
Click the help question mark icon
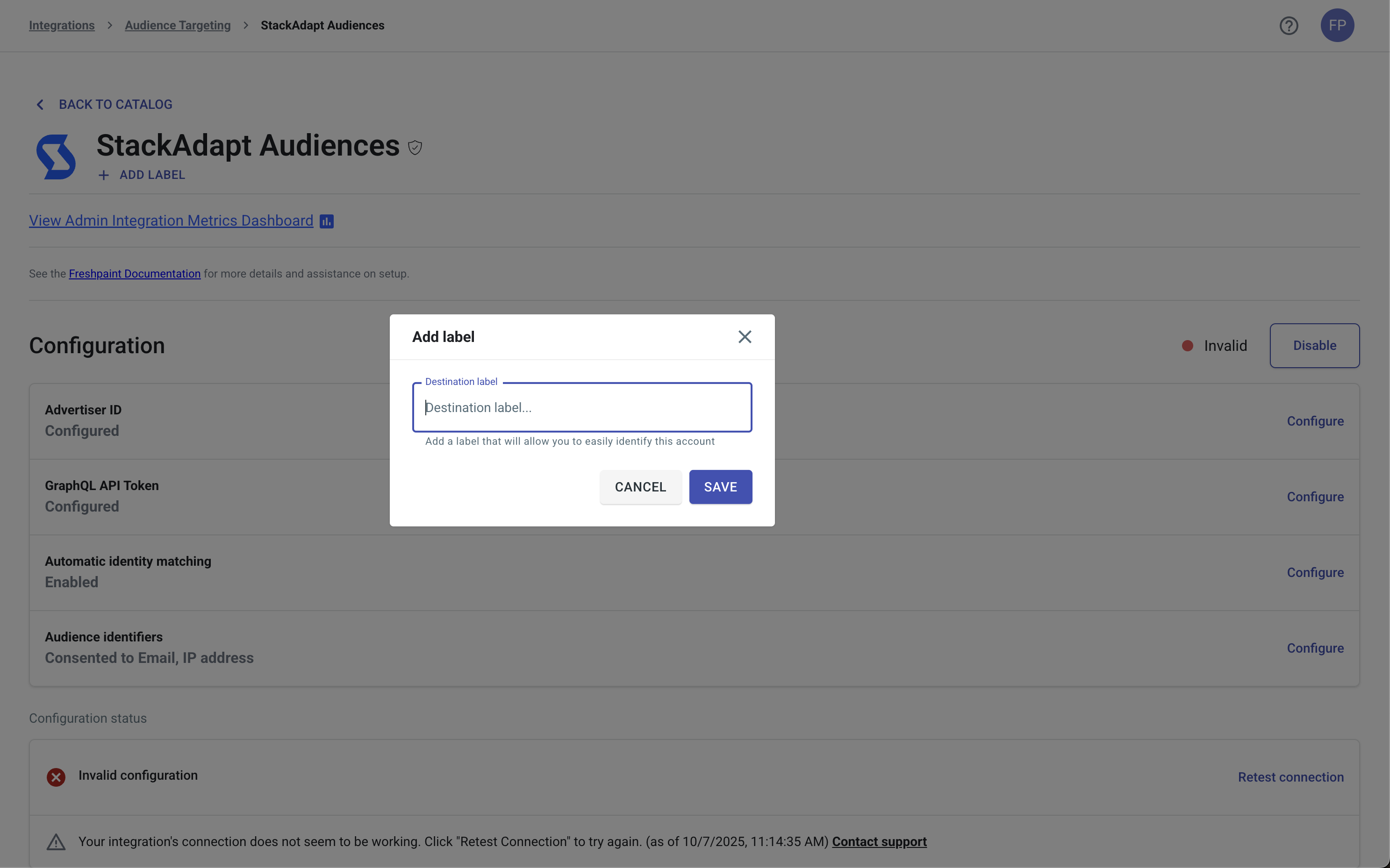tap(1288, 26)
